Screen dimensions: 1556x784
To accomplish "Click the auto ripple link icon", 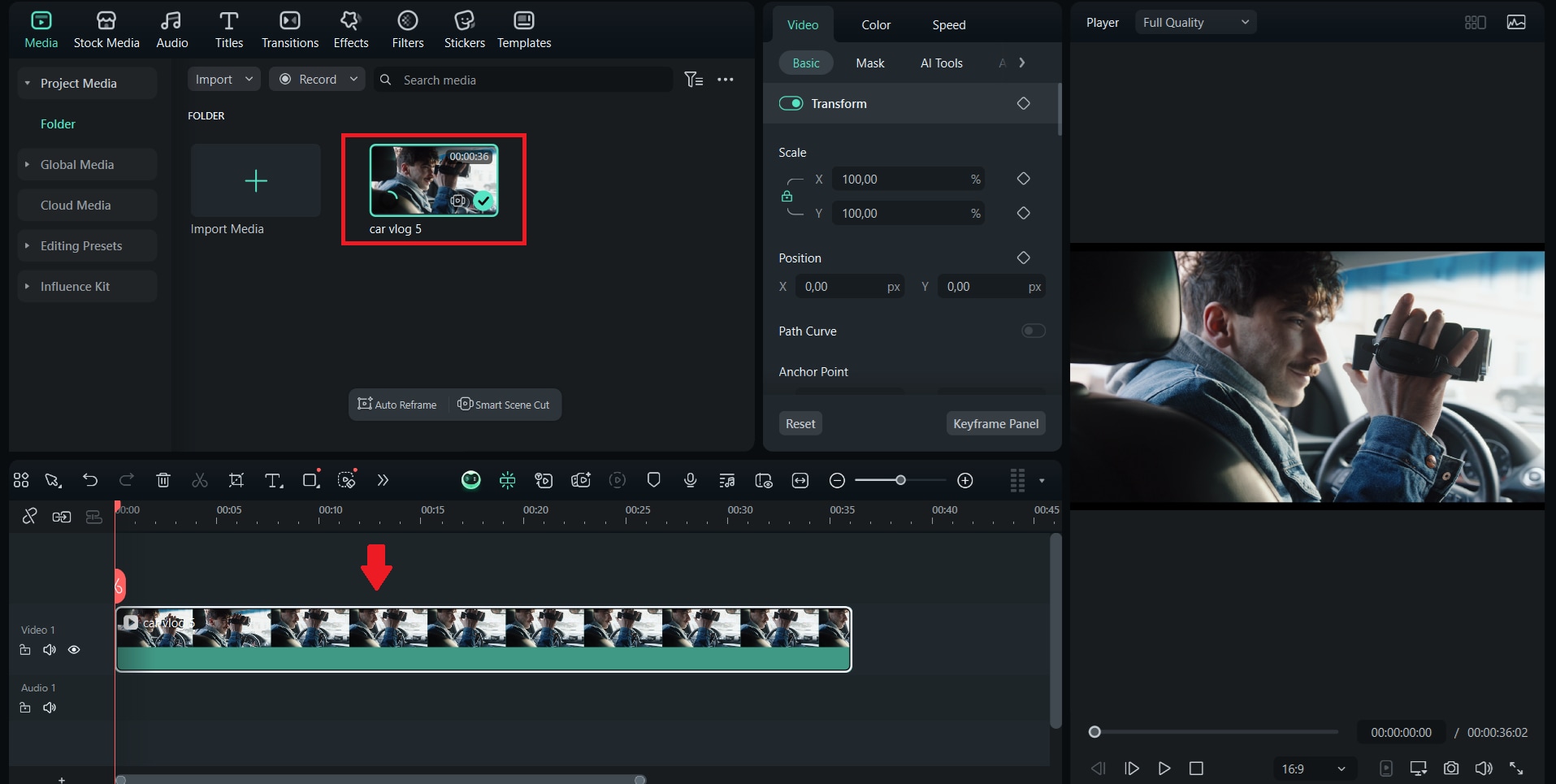I will tap(62, 517).
